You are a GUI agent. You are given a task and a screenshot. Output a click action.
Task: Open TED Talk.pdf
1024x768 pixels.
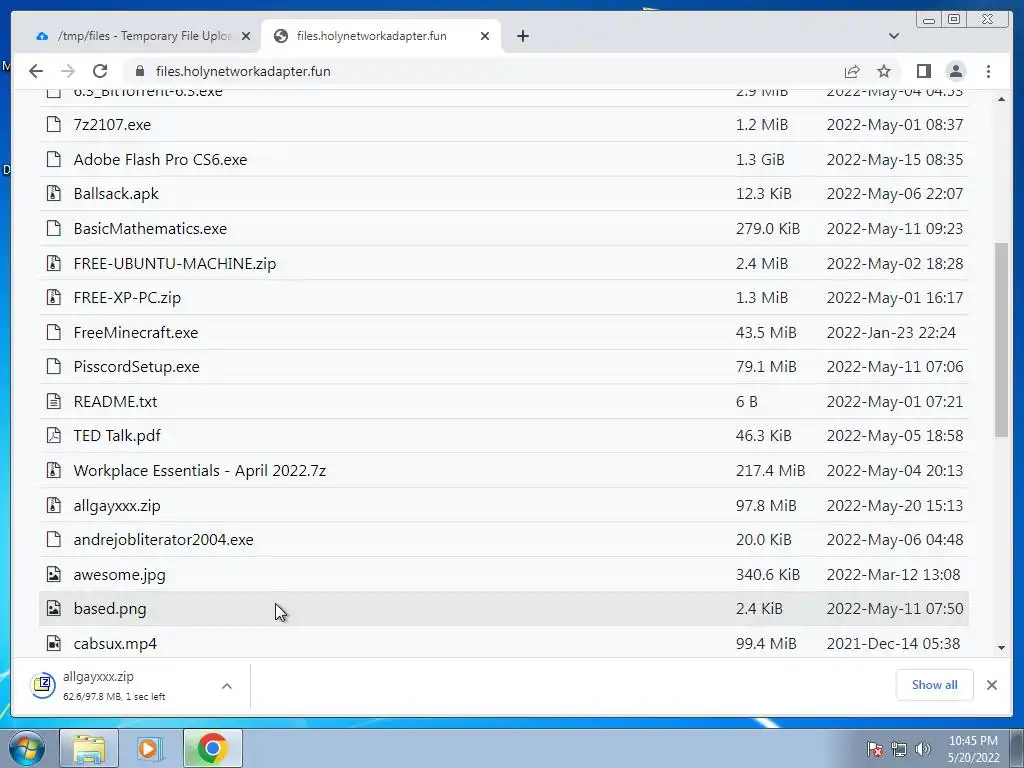[x=116, y=436]
